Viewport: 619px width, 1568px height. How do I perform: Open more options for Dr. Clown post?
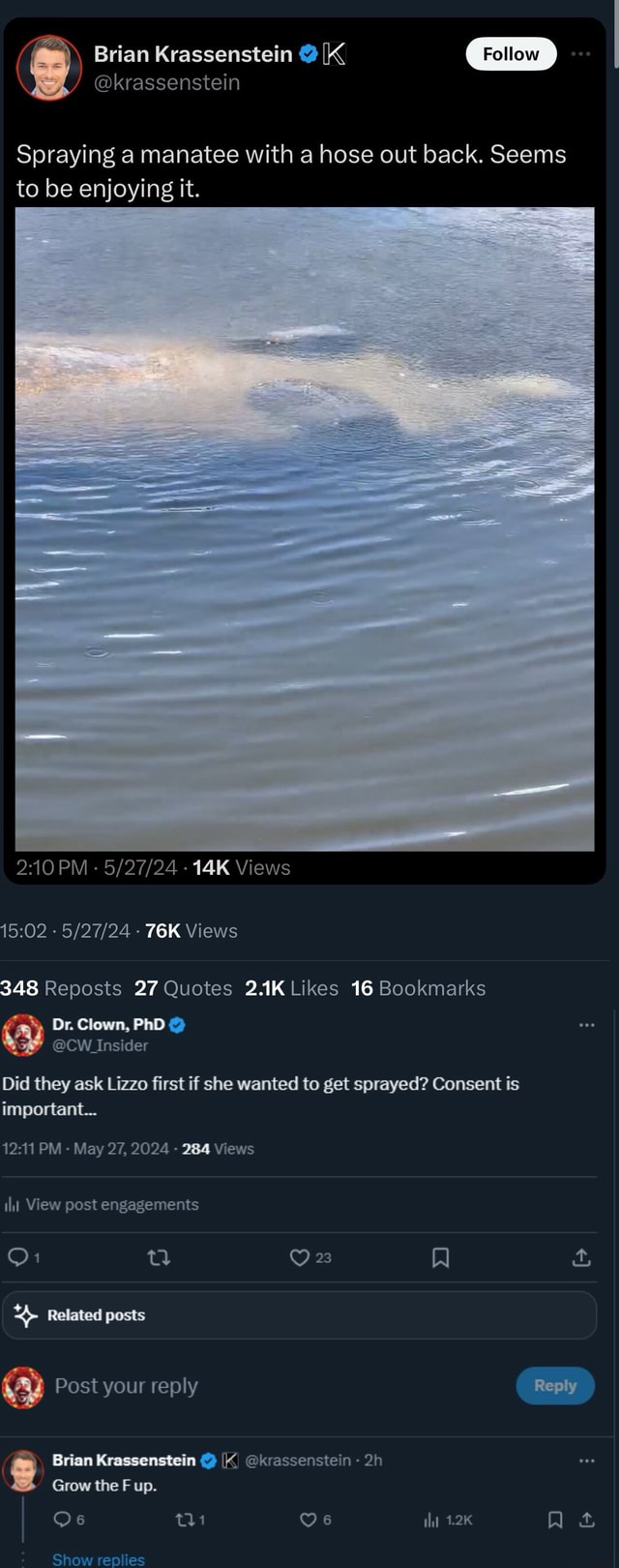pos(586,1025)
